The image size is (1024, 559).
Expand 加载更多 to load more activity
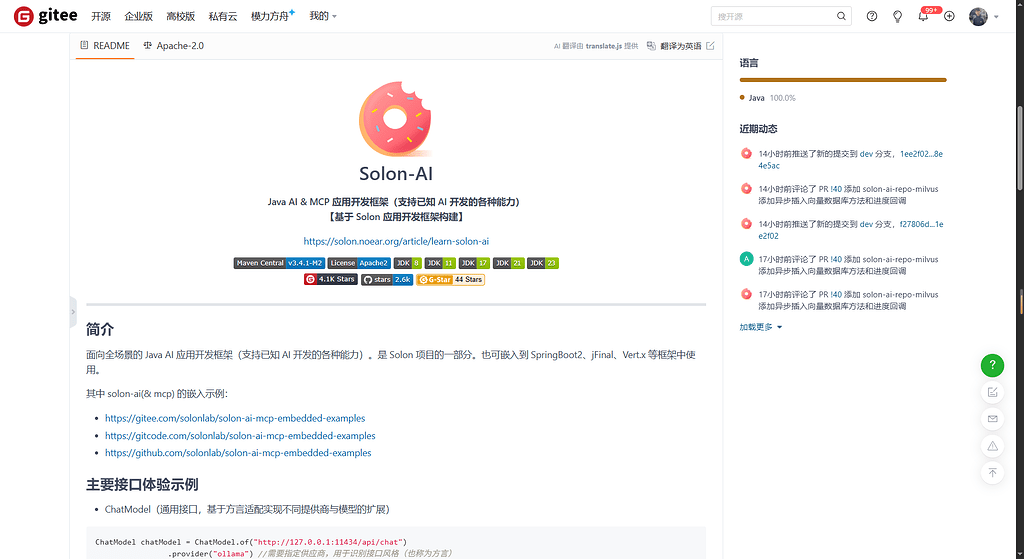[x=761, y=327]
